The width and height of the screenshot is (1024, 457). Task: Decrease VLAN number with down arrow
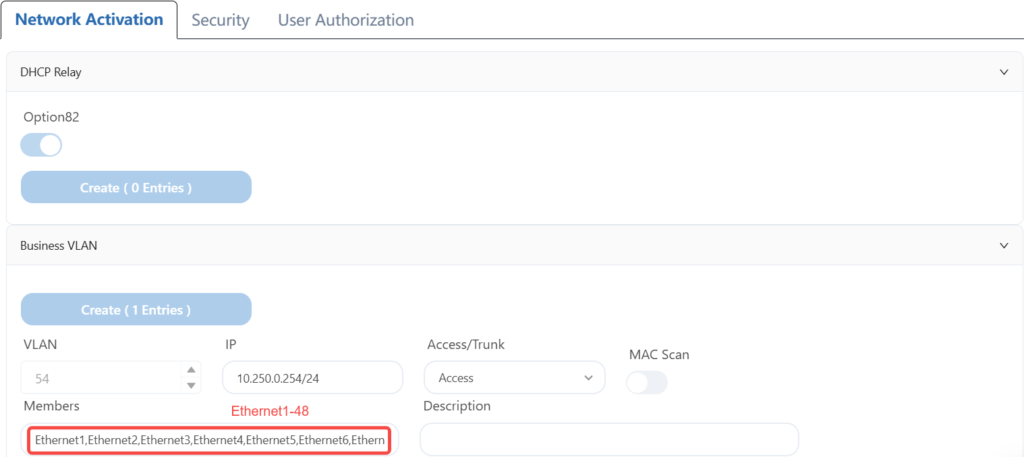pos(192,385)
